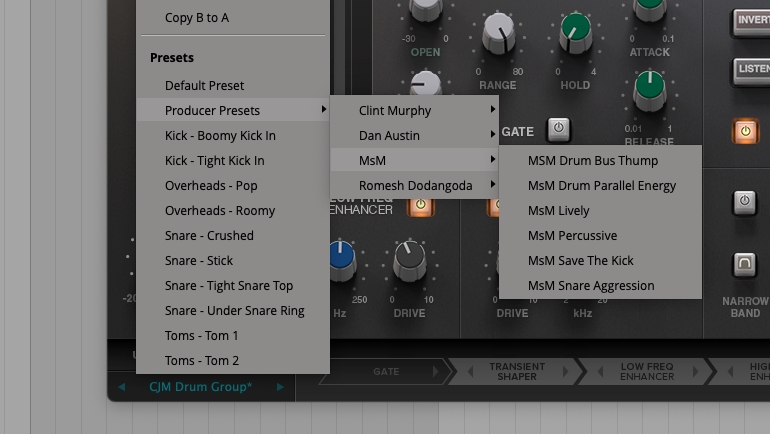Load MsM Lively preset

coord(600,211)
